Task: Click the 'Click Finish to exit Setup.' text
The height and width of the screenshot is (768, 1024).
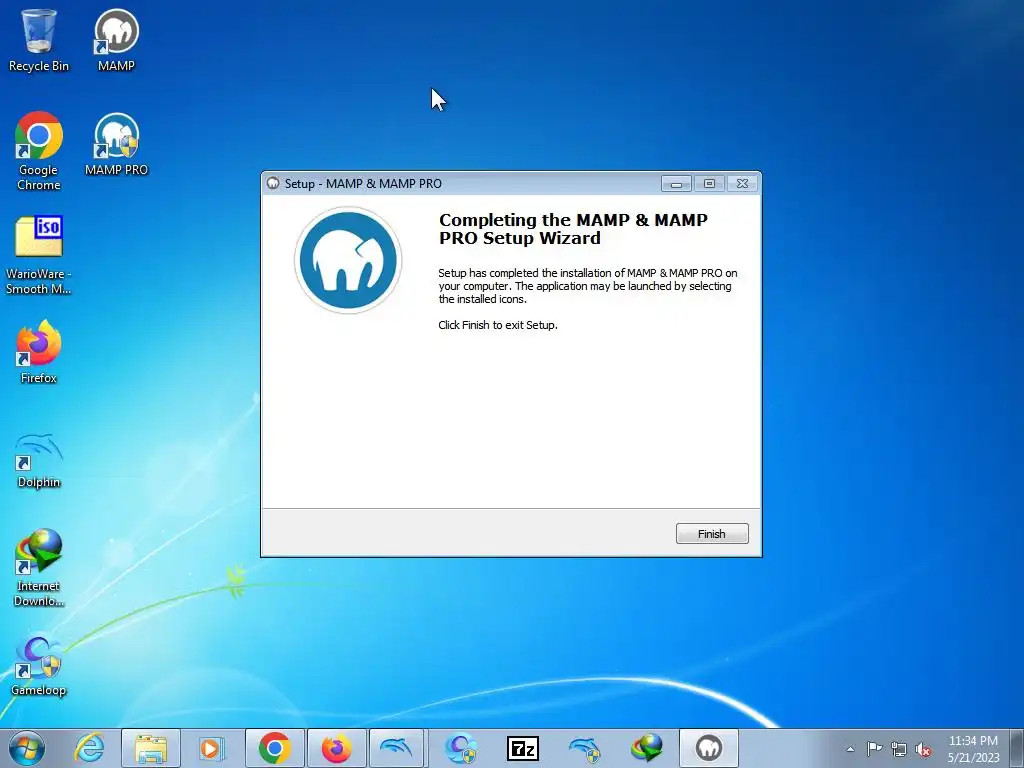Action: (x=498, y=325)
